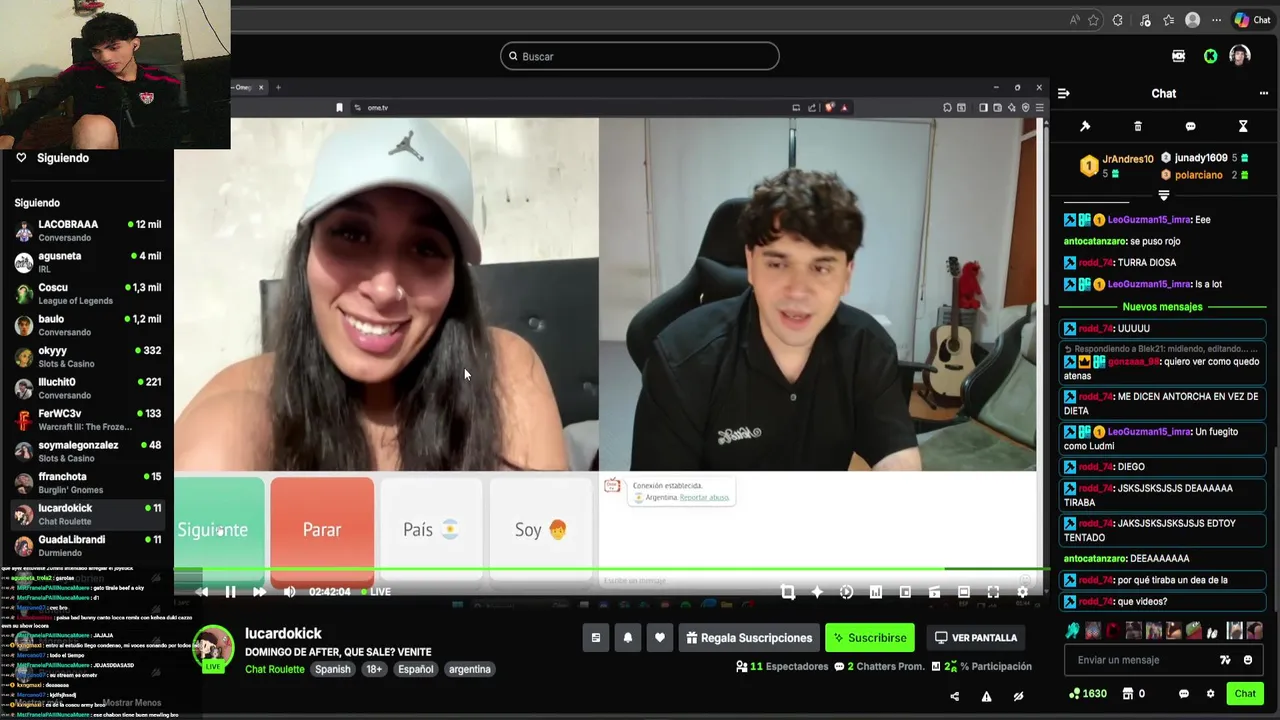
Task: Select the Pepe frog emote
Action: [x=1193, y=630]
